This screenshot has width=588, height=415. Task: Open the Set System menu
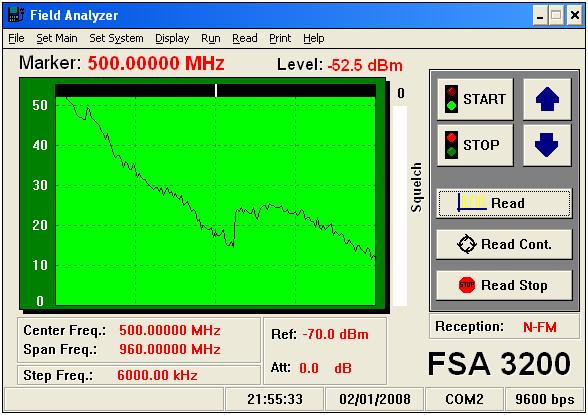(116, 38)
